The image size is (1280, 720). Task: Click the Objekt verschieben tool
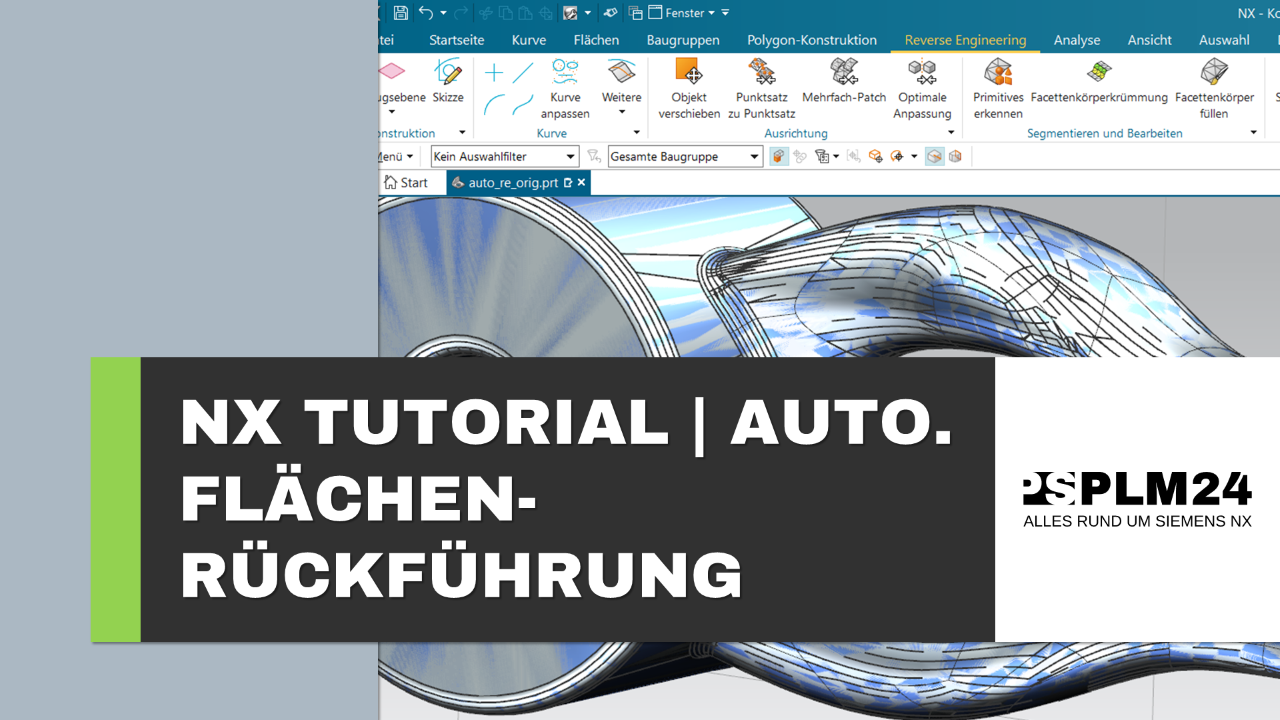pos(689,89)
